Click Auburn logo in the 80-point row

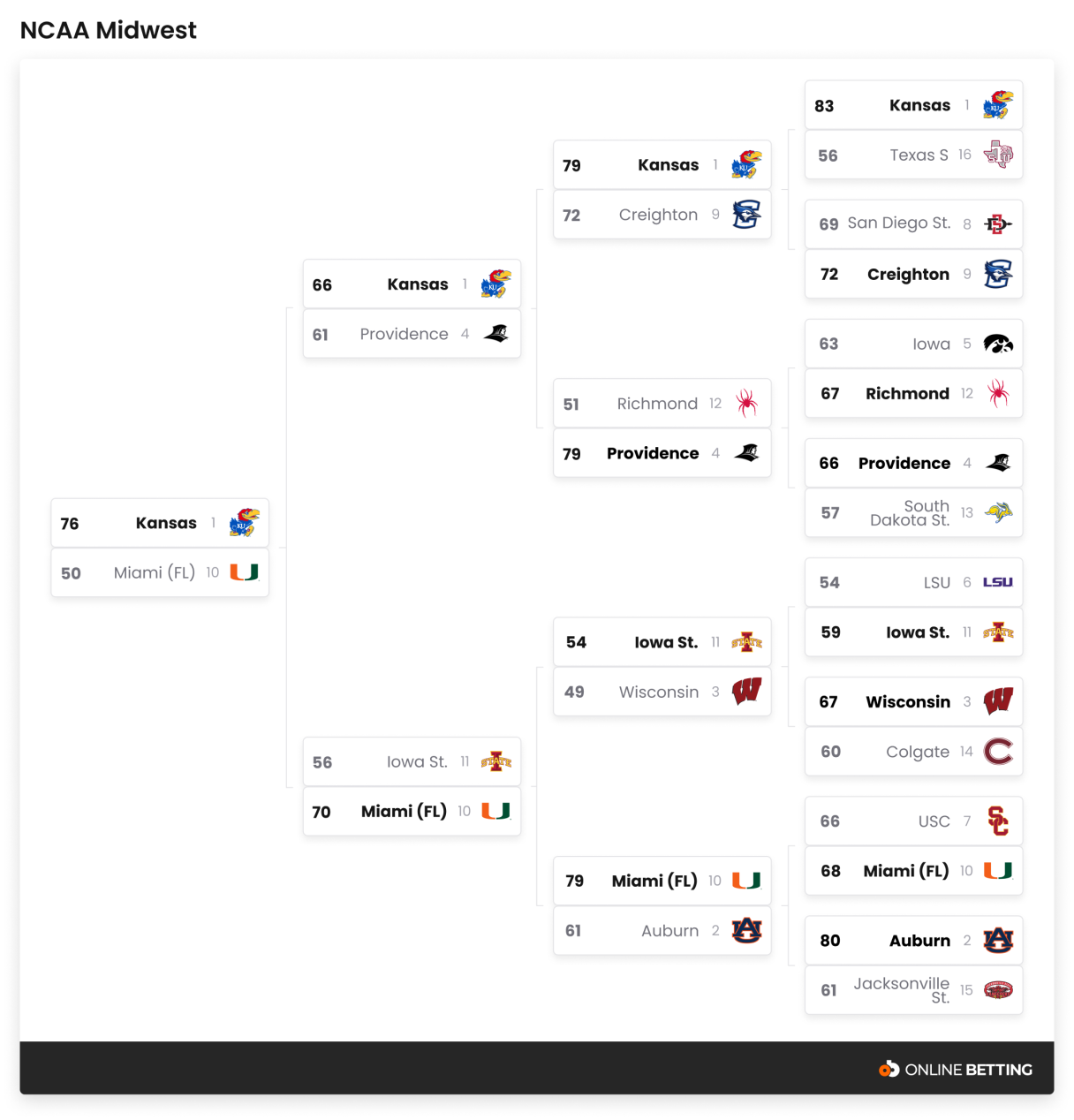[x=998, y=941]
